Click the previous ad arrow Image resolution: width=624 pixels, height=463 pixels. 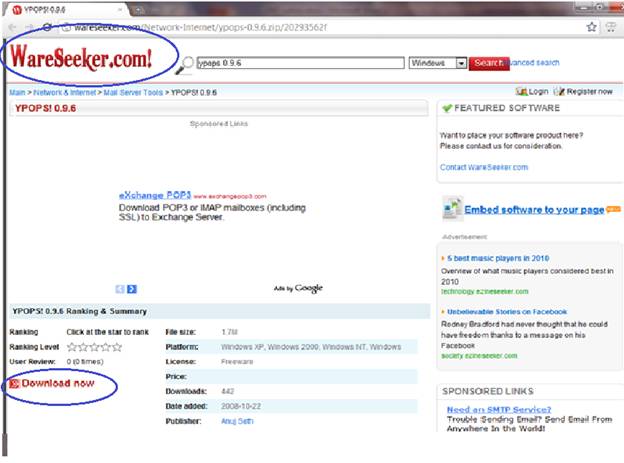tap(120, 289)
